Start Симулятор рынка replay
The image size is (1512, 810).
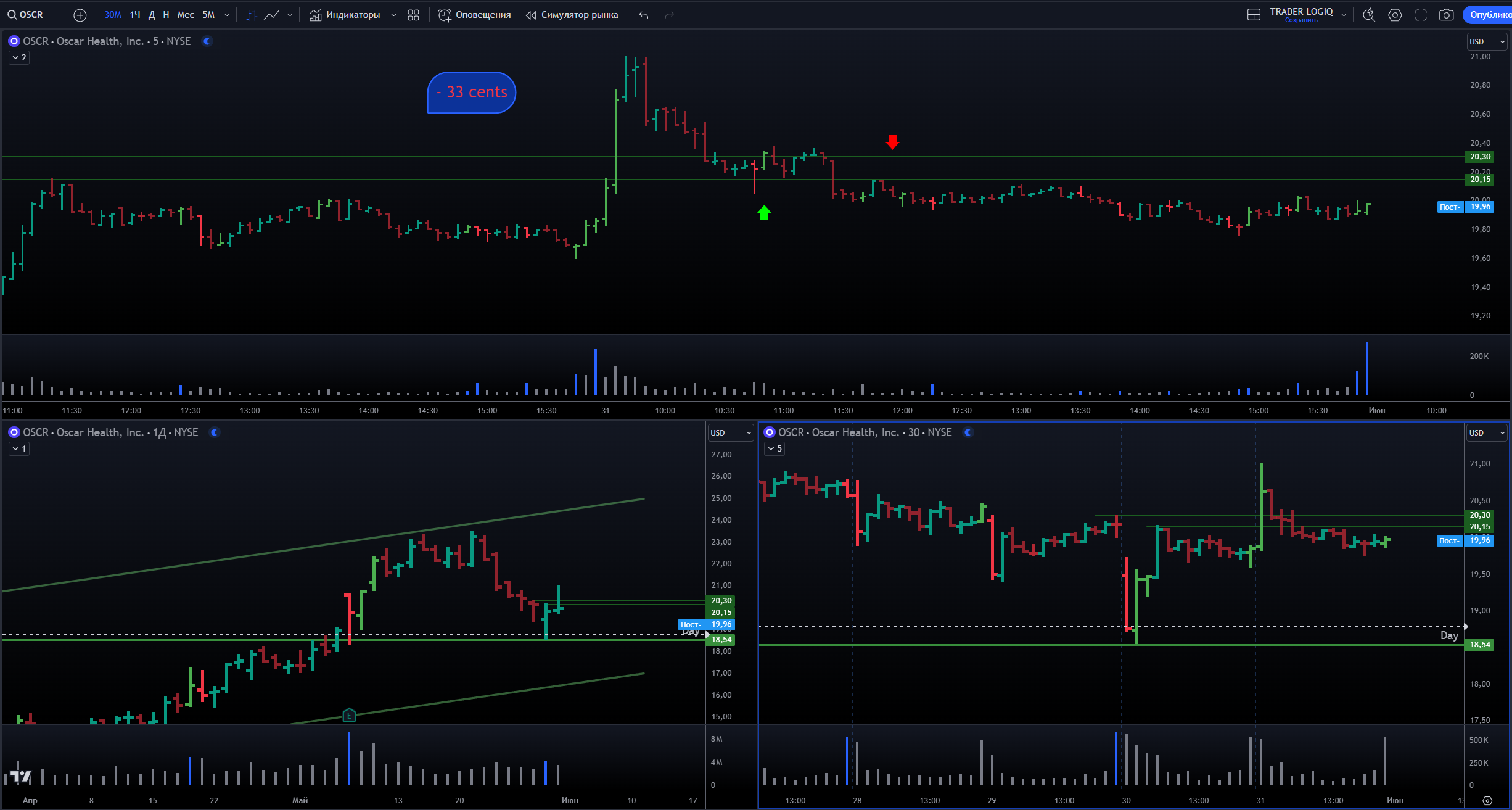[572, 15]
